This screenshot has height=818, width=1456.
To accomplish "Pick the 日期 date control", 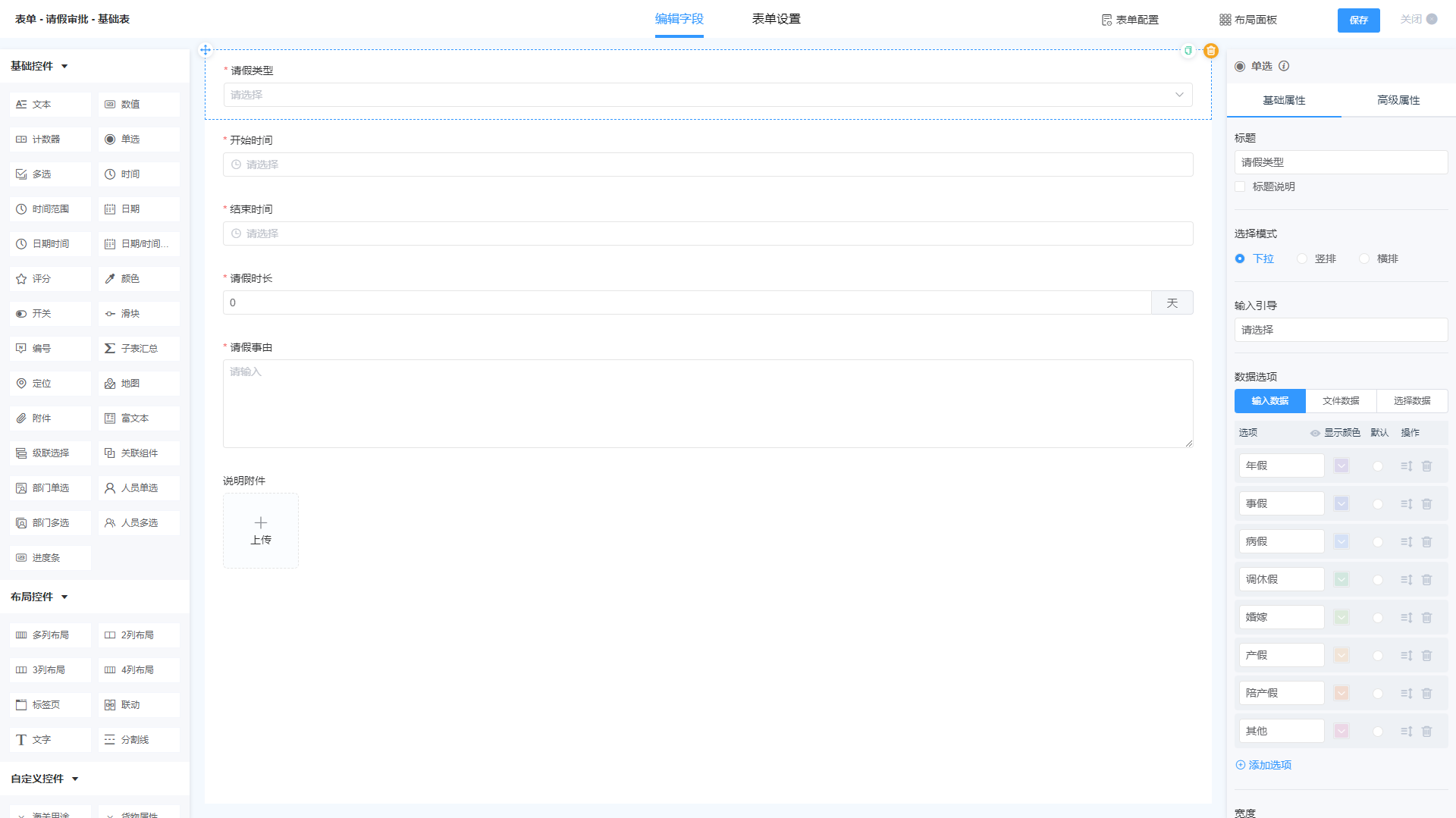I will click(x=139, y=209).
